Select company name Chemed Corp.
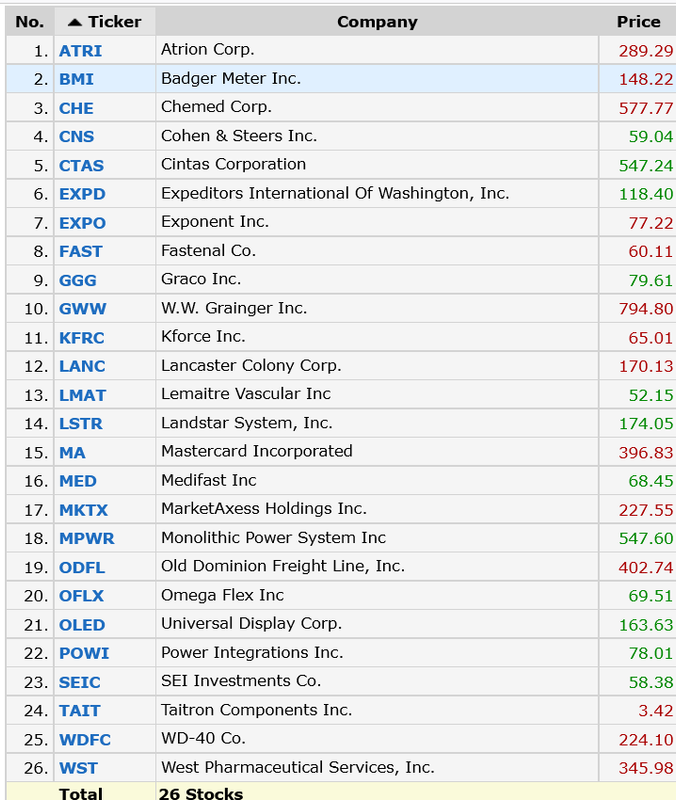 [x=216, y=107]
